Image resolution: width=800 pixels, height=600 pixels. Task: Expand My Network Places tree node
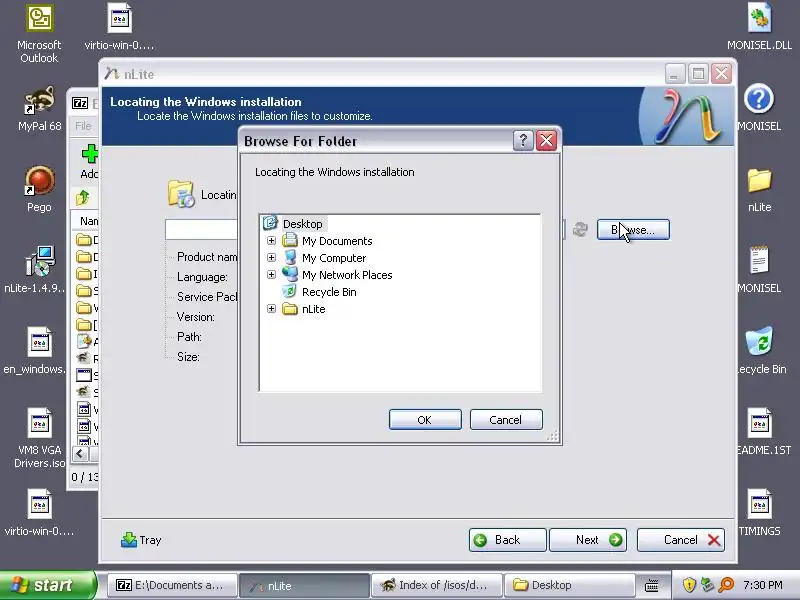(271, 274)
